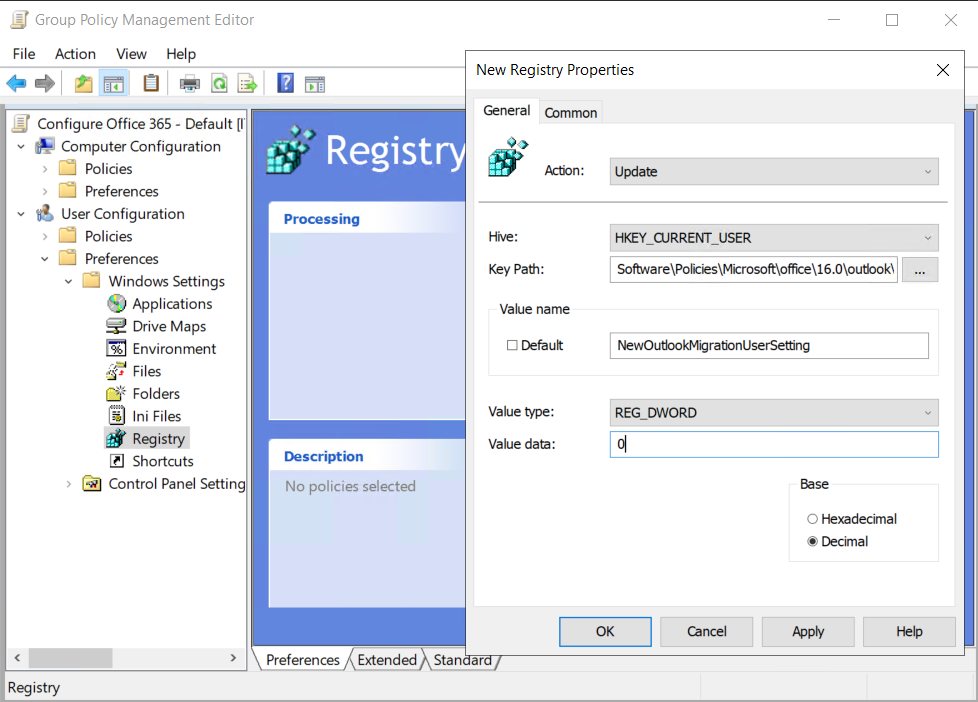Open the Value type dropdown
The height and width of the screenshot is (702, 978).
[773, 412]
